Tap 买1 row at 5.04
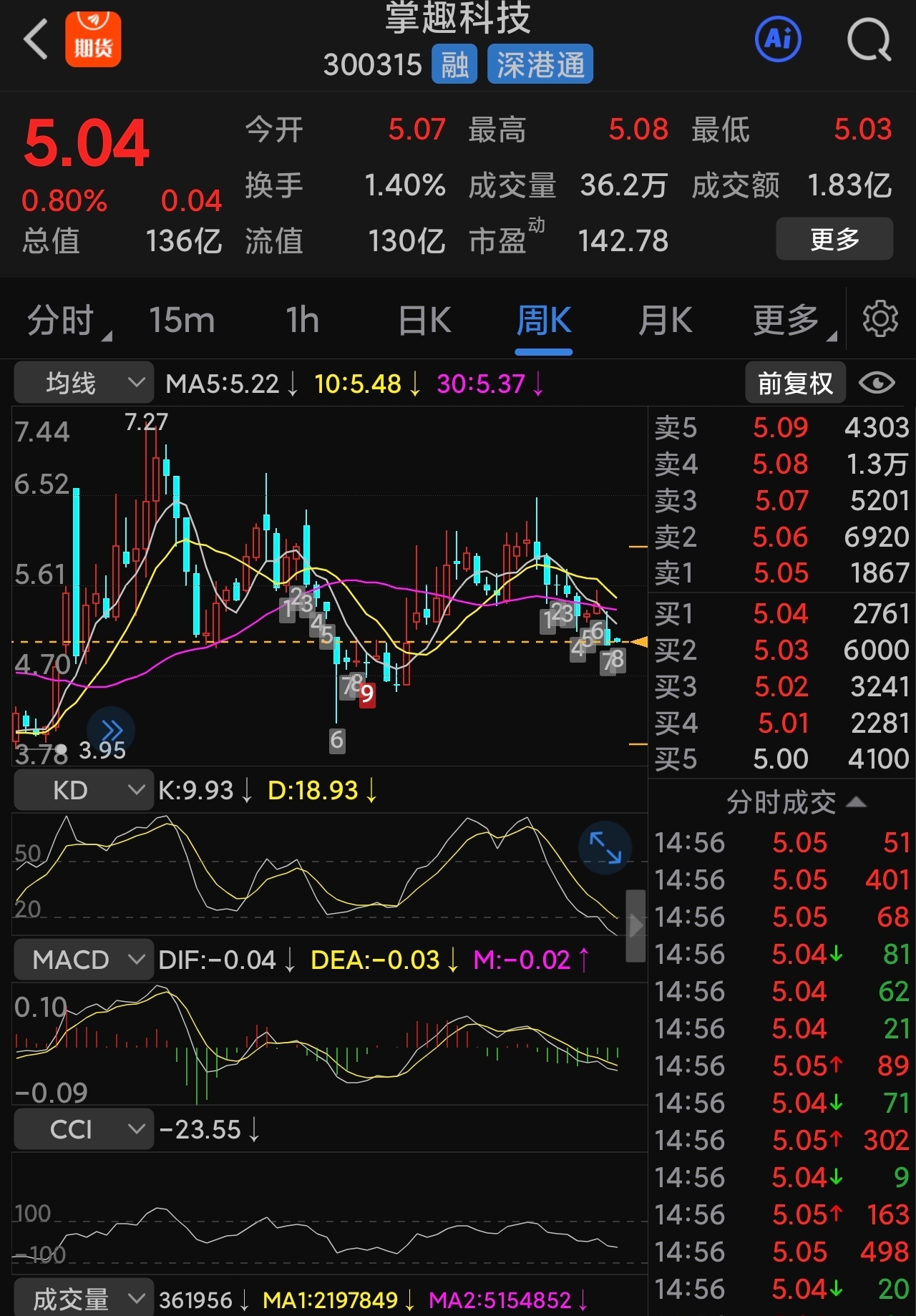Image resolution: width=916 pixels, height=1316 pixels. [781, 614]
